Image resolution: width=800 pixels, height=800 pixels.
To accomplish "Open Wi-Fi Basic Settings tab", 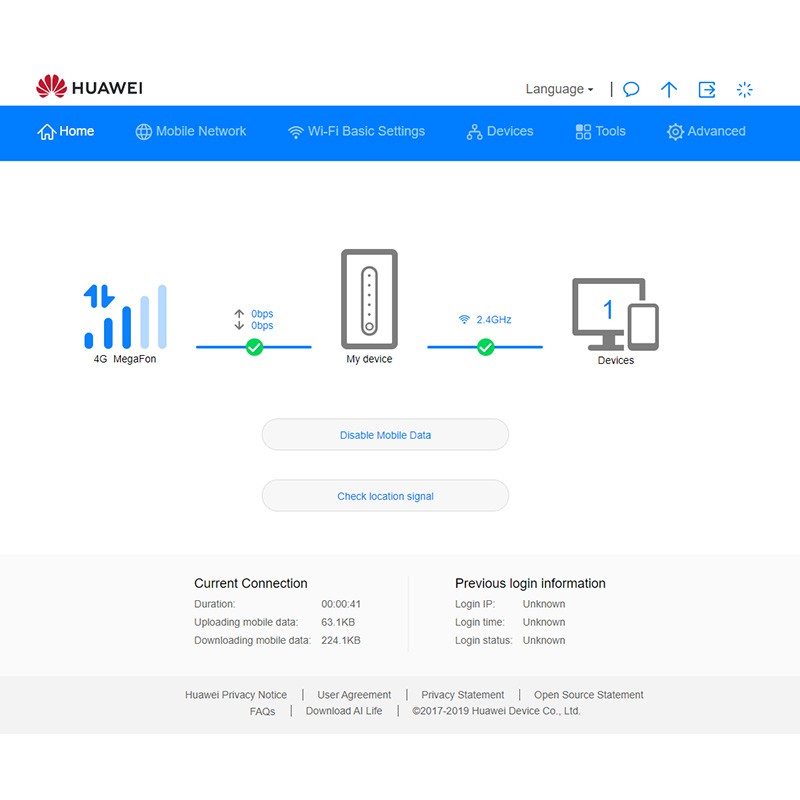I will 356,131.
